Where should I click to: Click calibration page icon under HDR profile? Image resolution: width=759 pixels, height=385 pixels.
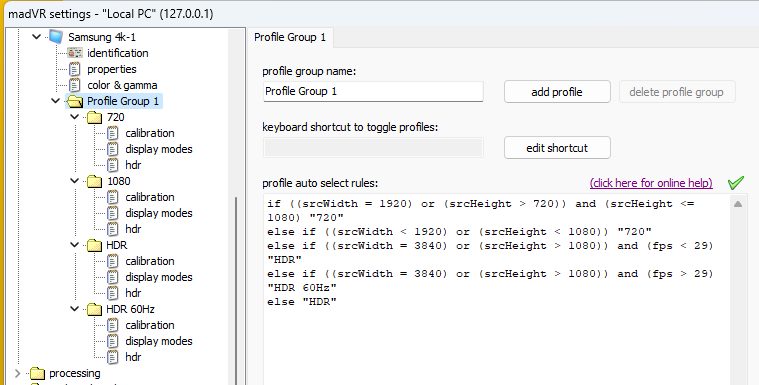click(112, 261)
